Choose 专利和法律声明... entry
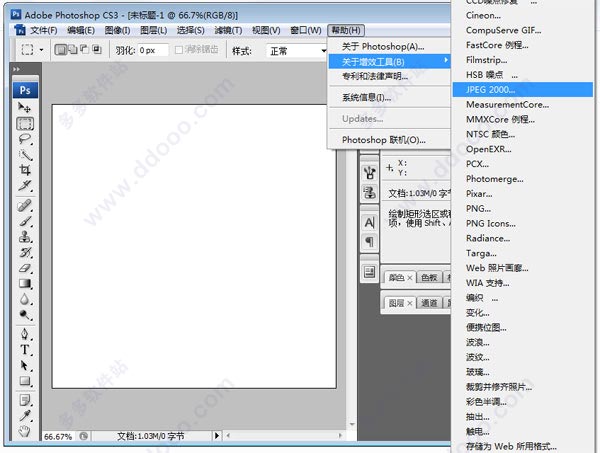600x453 pixels. click(x=389, y=76)
